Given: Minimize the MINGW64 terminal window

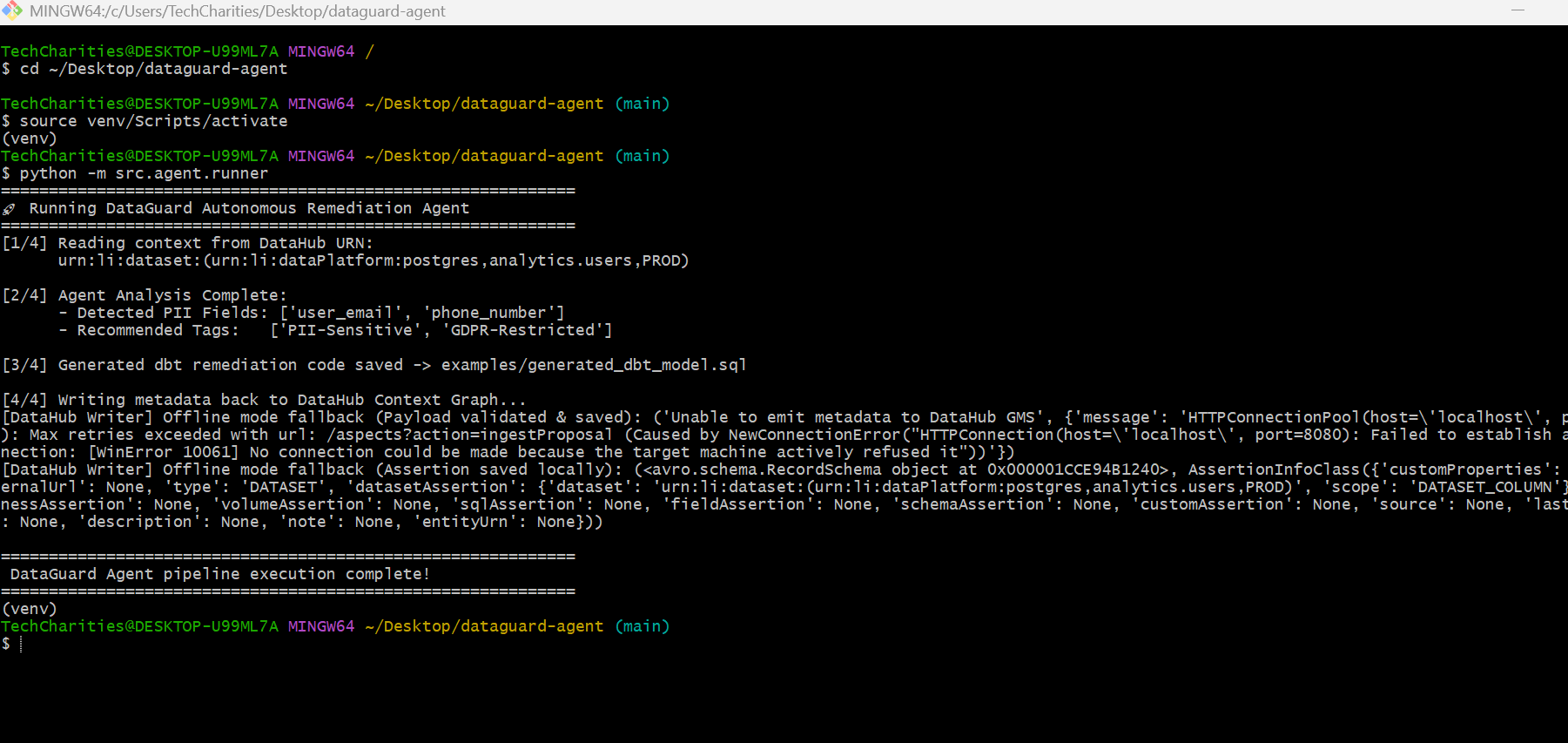Looking at the screenshot, I should (1518, 10).
